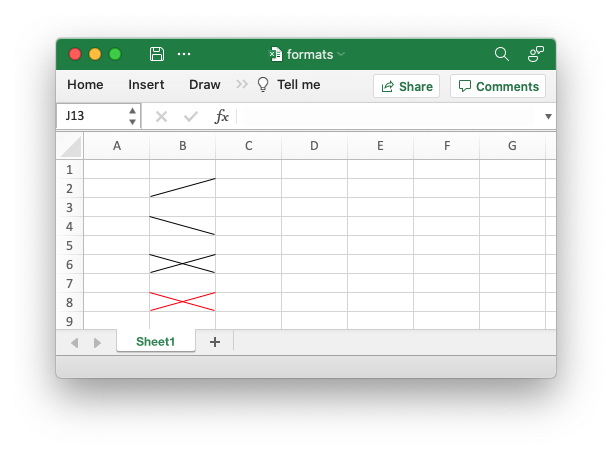This screenshot has height=452, width=612.
Task: Open the share/collaborate people icon
Action: point(536,54)
